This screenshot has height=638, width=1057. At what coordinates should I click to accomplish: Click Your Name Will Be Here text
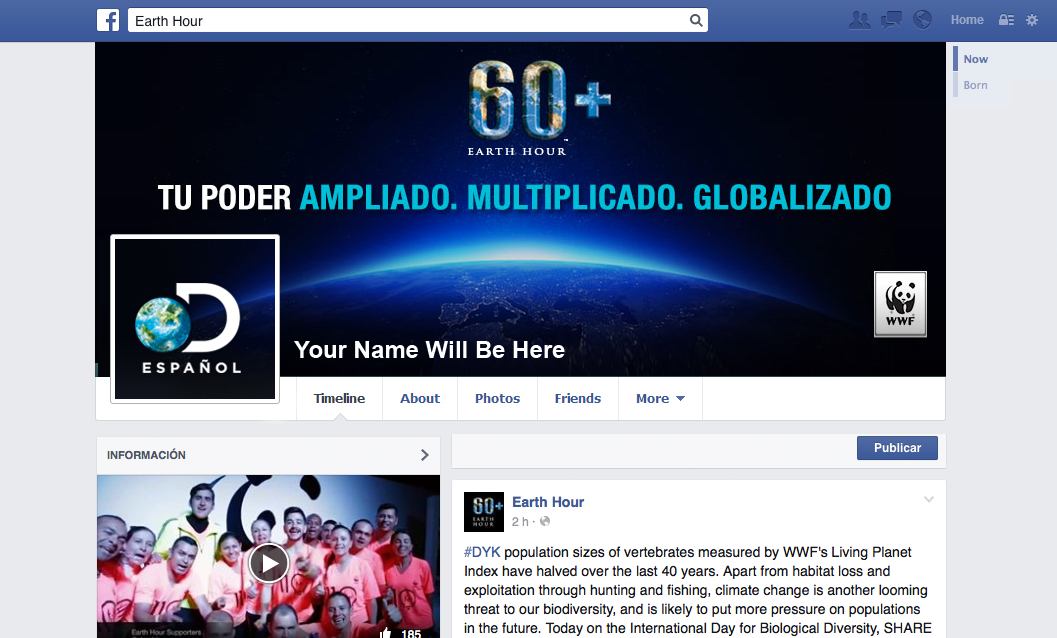[429, 350]
